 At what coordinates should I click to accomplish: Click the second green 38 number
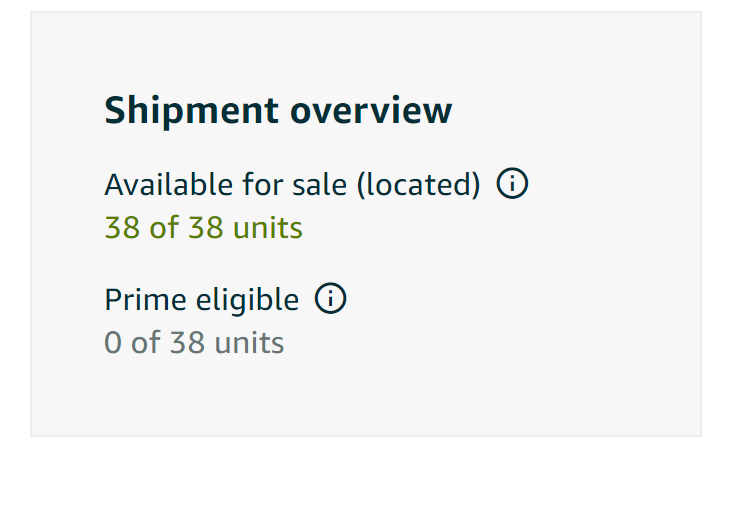(x=206, y=228)
